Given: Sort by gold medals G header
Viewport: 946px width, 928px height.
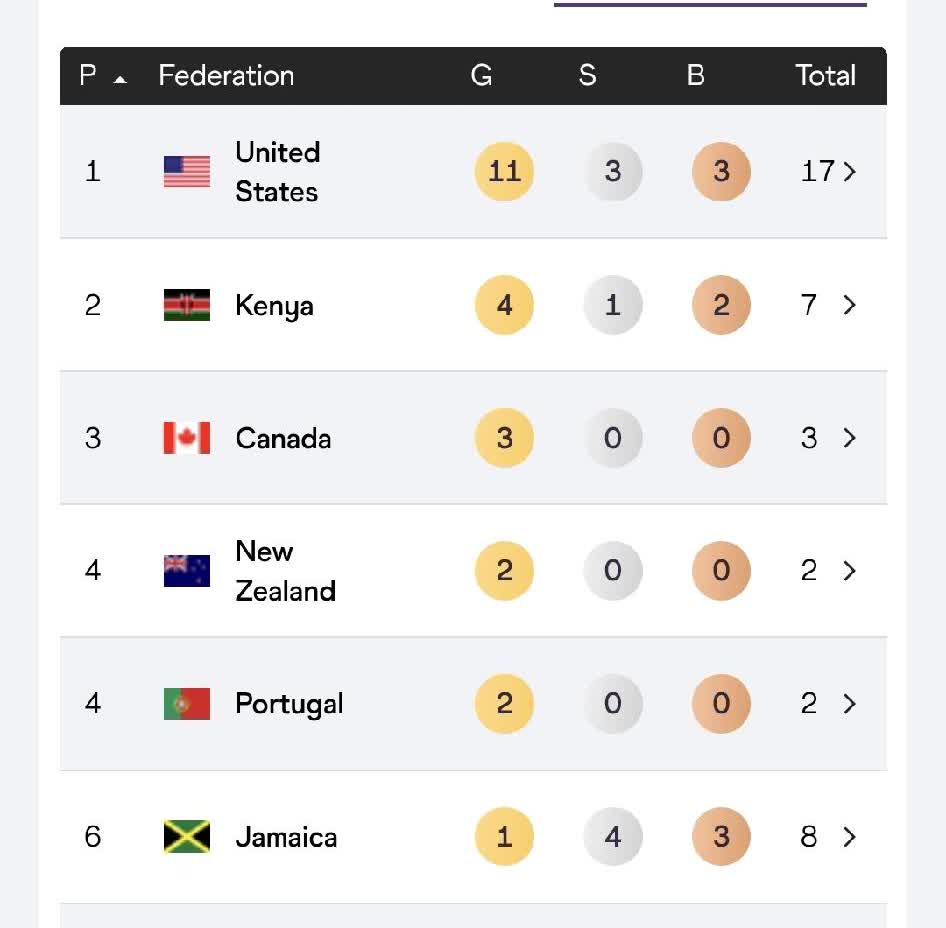Looking at the screenshot, I should (x=482, y=76).
